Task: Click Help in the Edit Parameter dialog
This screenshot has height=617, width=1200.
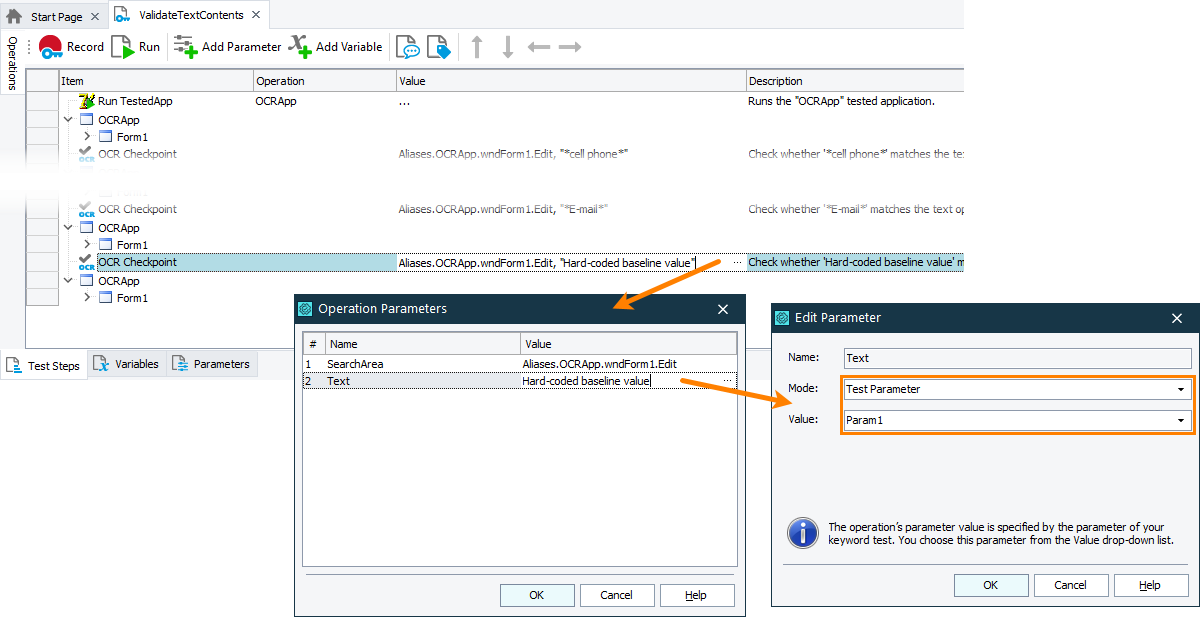Action: 1150,585
